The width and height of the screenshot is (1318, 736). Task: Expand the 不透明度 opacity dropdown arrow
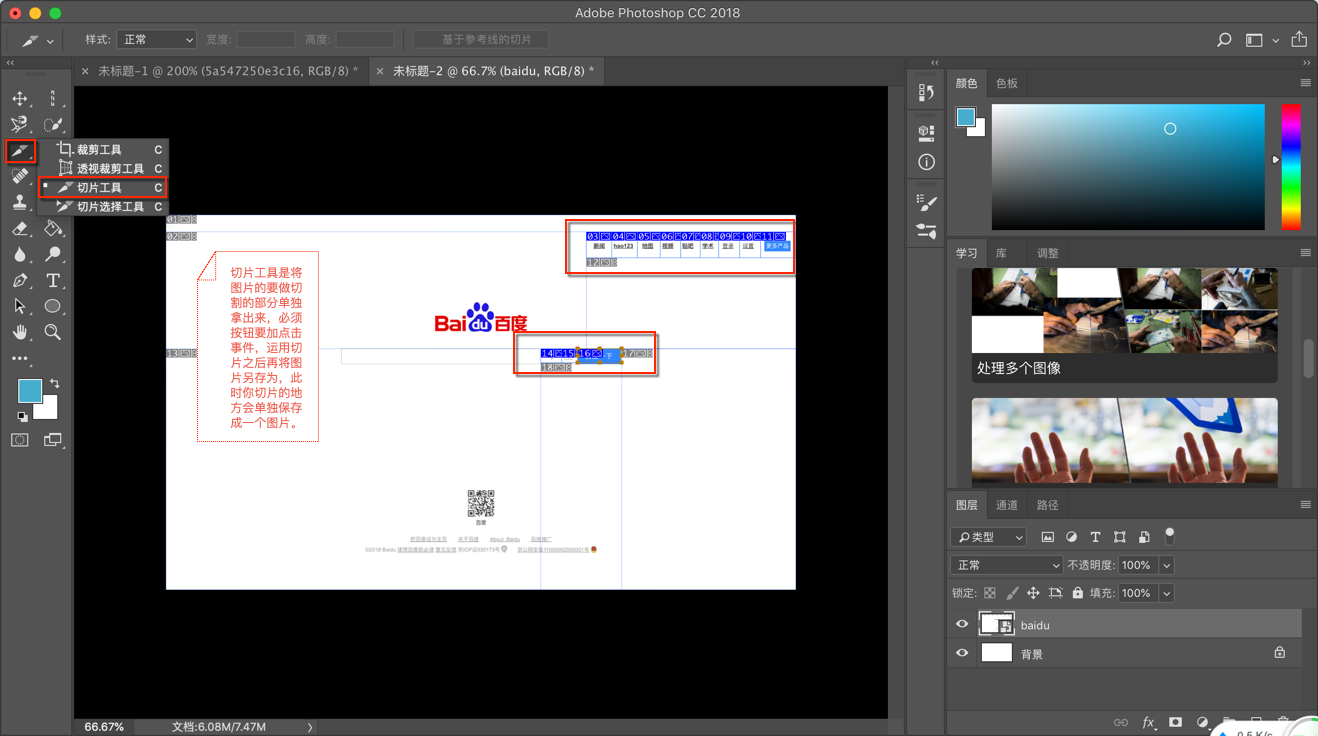pyautogui.click(x=1166, y=565)
